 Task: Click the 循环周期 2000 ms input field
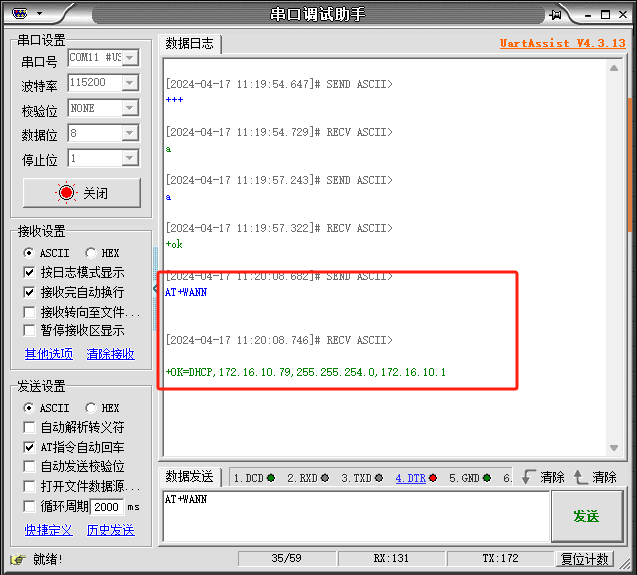[x=107, y=507]
